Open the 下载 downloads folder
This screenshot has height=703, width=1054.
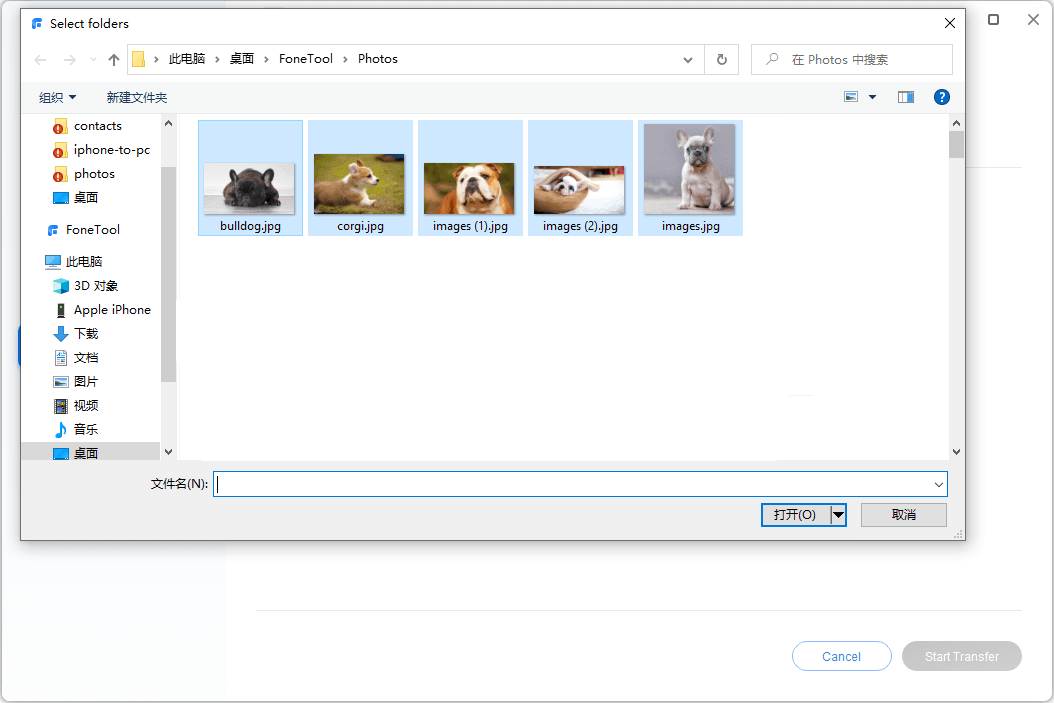coord(86,334)
